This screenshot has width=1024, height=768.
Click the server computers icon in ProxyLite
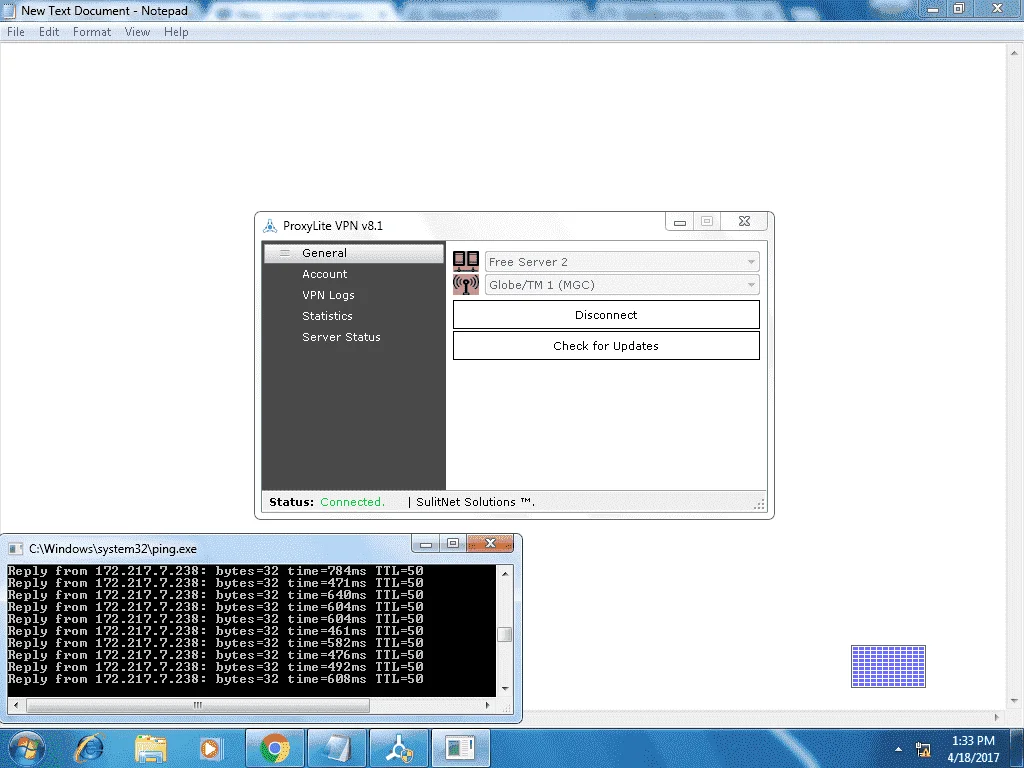(x=466, y=261)
